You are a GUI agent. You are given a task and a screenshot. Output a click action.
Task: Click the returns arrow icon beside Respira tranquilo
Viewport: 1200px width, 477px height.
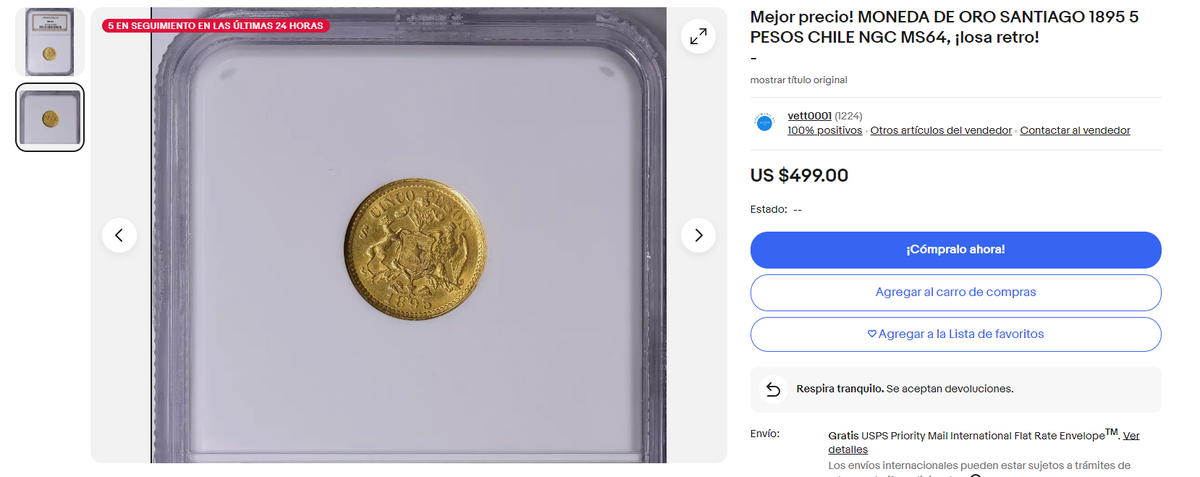pos(773,389)
